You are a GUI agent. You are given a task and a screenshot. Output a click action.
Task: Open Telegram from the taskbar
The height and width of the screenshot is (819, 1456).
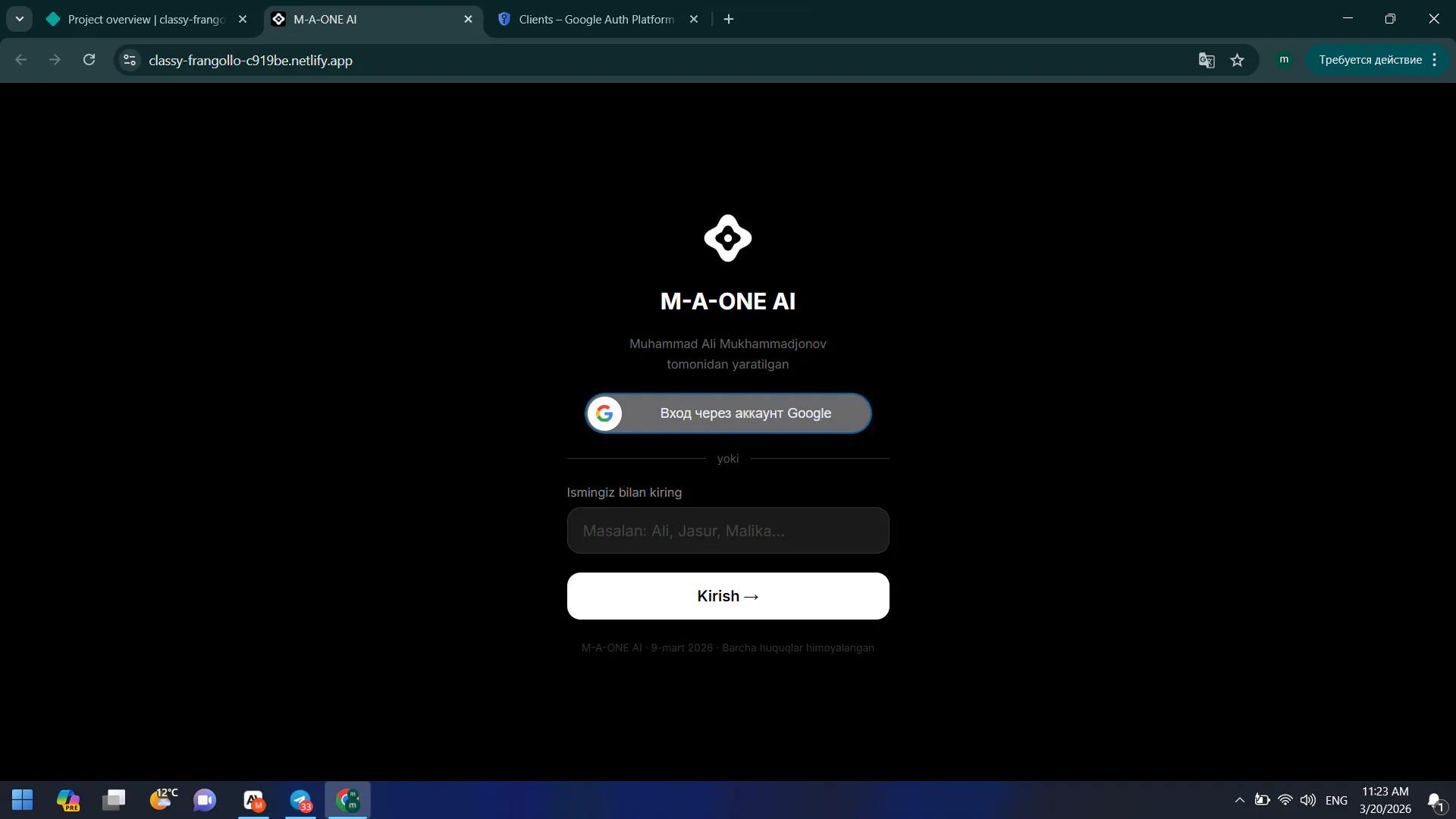301,800
